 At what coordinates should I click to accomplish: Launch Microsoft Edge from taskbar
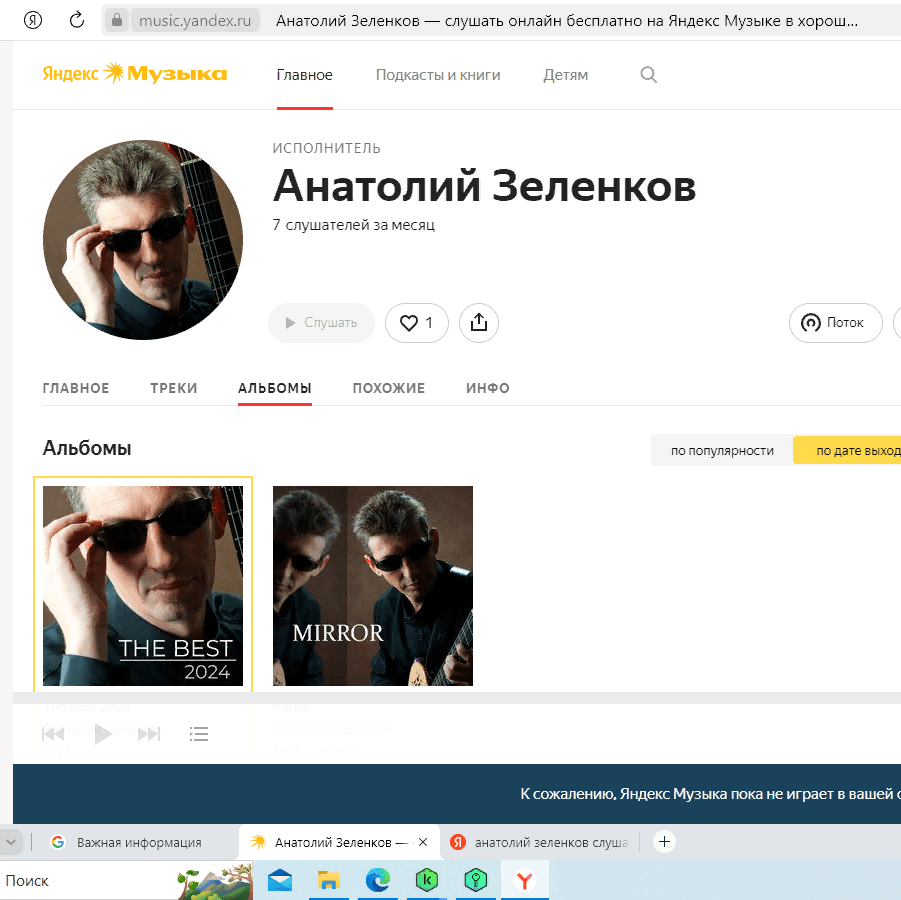tap(378, 880)
